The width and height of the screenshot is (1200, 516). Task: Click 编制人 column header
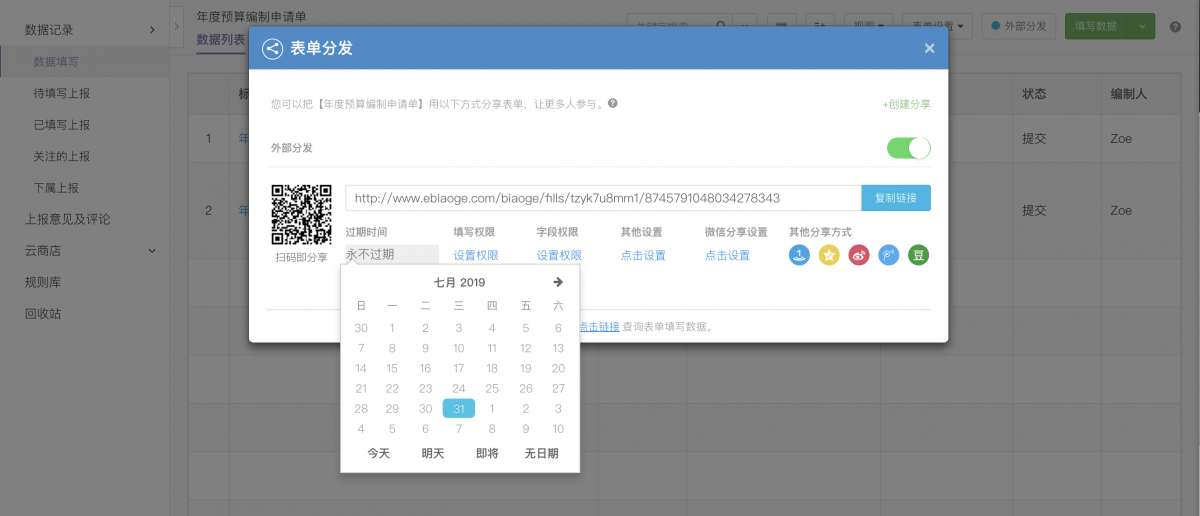pyautogui.click(x=1128, y=93)
